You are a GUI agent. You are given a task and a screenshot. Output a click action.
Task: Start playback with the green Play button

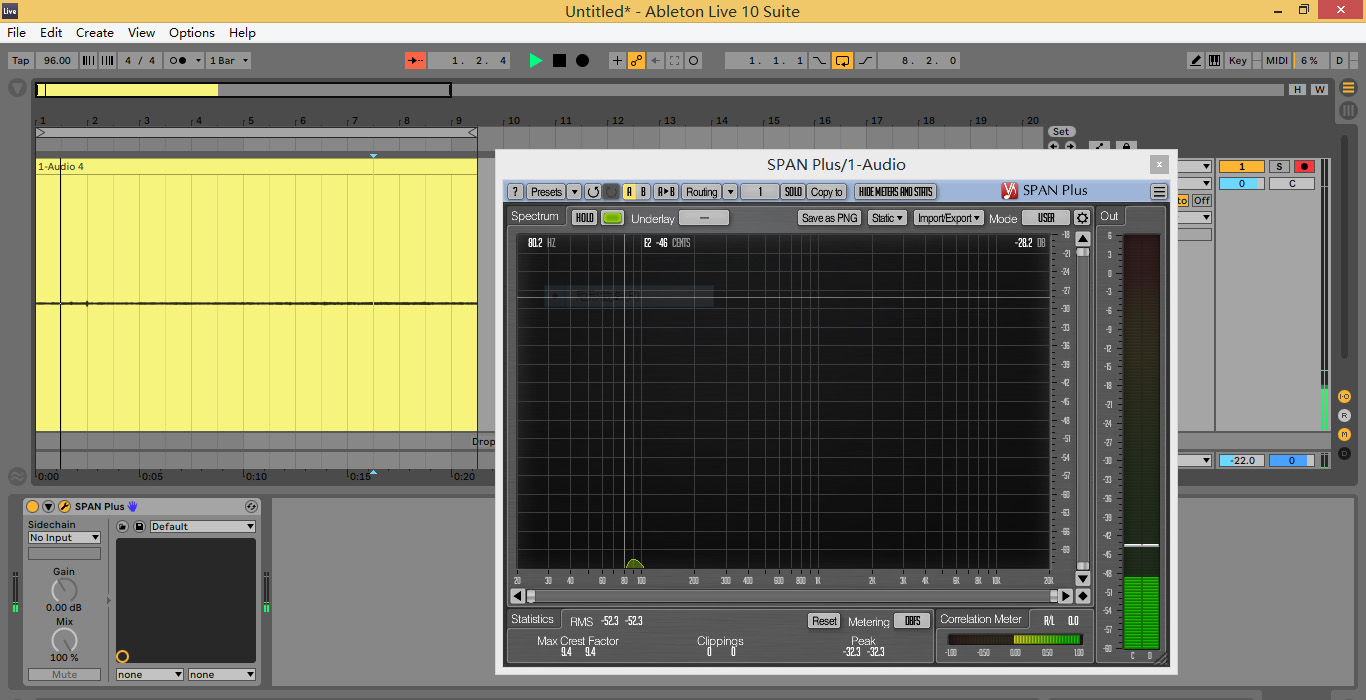tap(536, 61)
